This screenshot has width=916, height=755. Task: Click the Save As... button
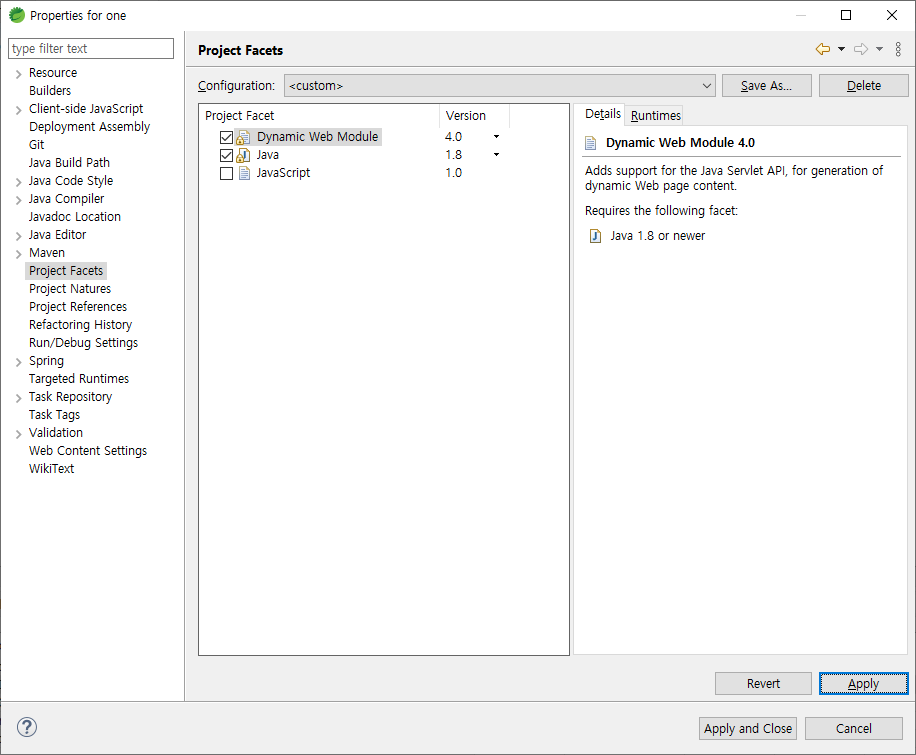point(766,86)
